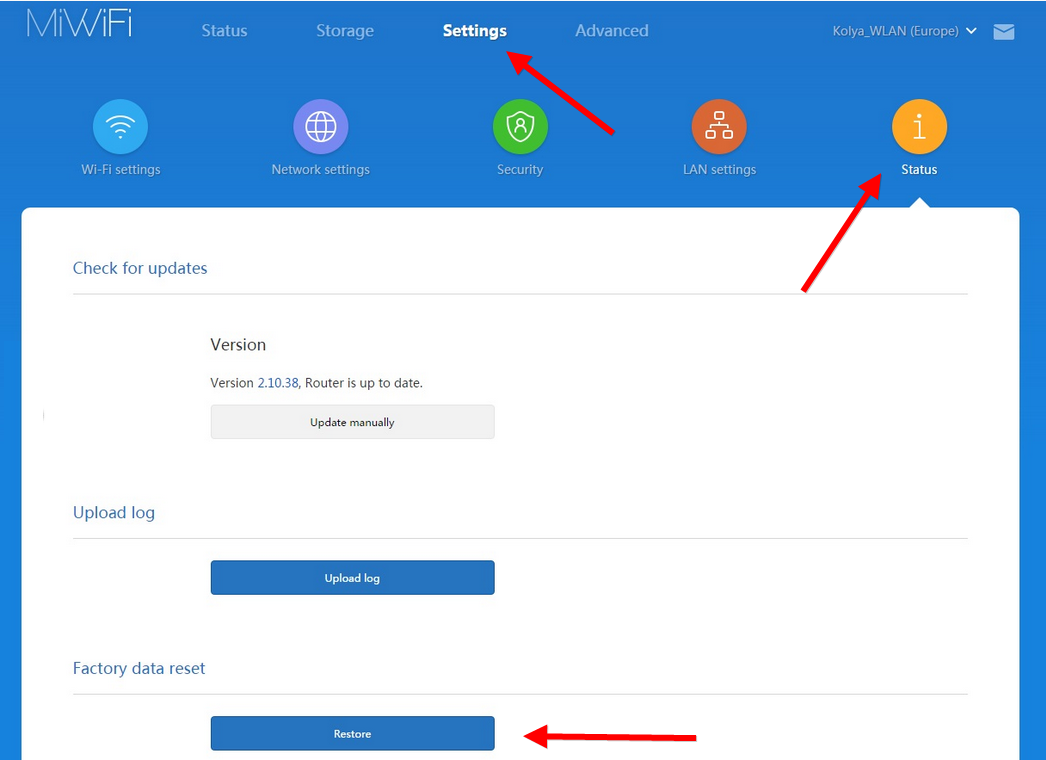Switch to the Status tab in top navigation
Image resolution: width=1046 pixels, height=760 pixels.
(x=224, y=31)
